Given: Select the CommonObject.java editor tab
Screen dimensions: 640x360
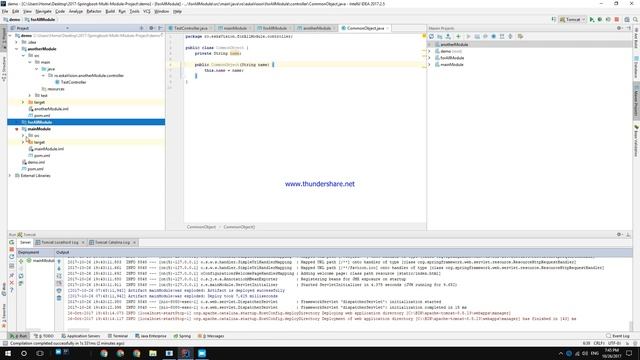Looking at the screenshot, I should (x=364, y=28).
